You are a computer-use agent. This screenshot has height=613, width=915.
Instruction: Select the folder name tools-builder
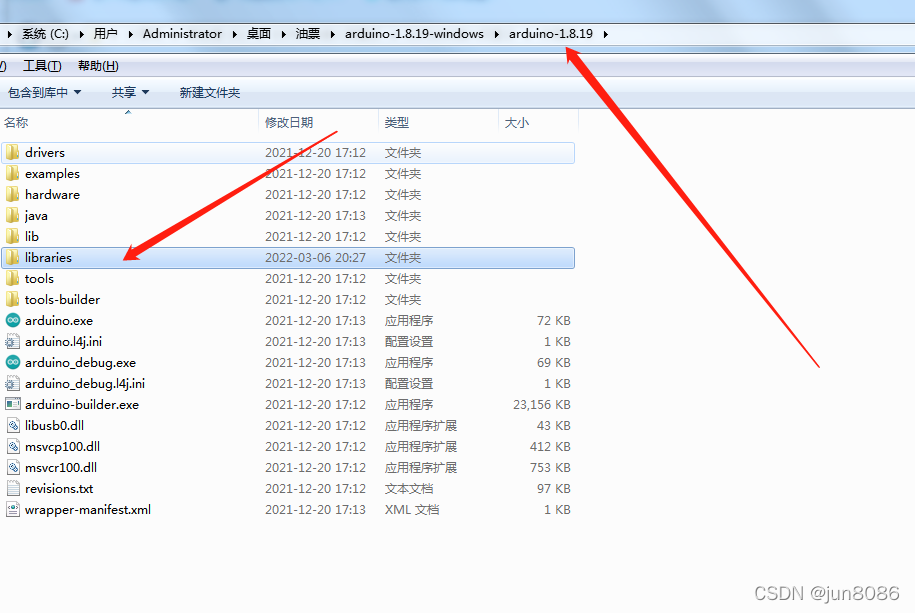62,299
